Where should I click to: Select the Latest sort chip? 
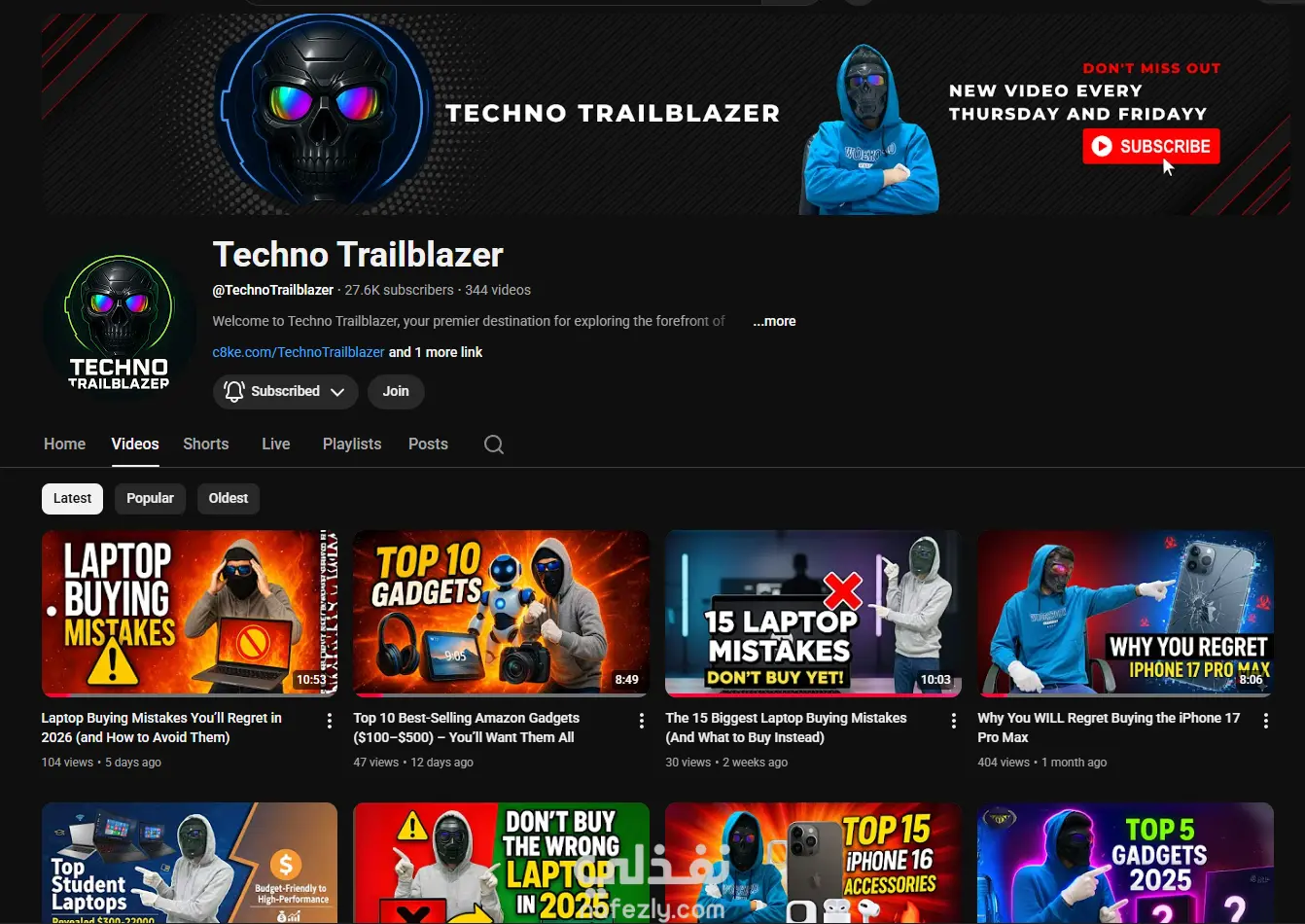72,498
